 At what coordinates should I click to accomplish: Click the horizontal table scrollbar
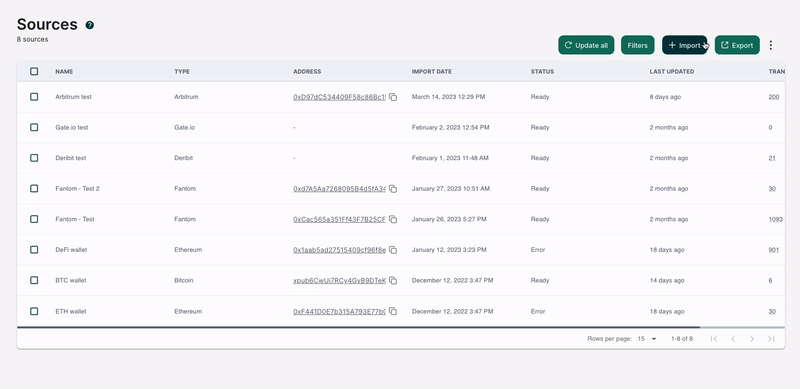click(358, 327)
